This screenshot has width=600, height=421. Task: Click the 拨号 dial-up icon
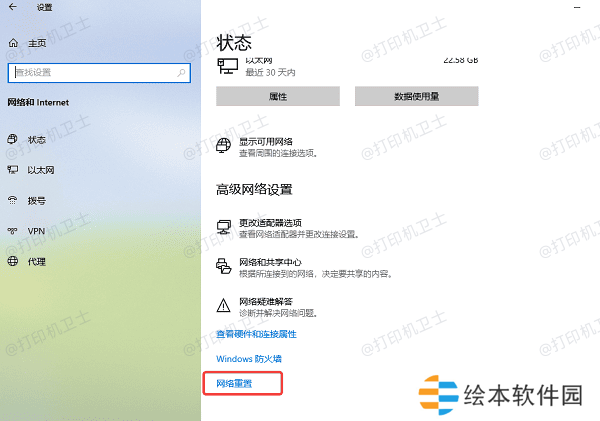[13, 200]
